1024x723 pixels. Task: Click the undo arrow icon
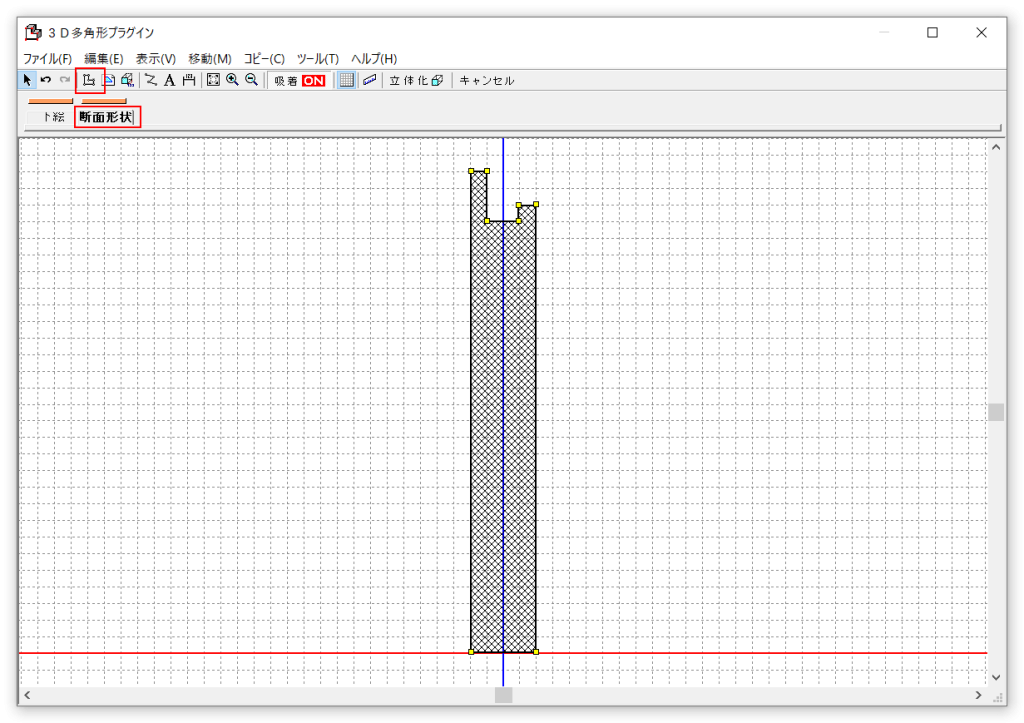(46, 80)
